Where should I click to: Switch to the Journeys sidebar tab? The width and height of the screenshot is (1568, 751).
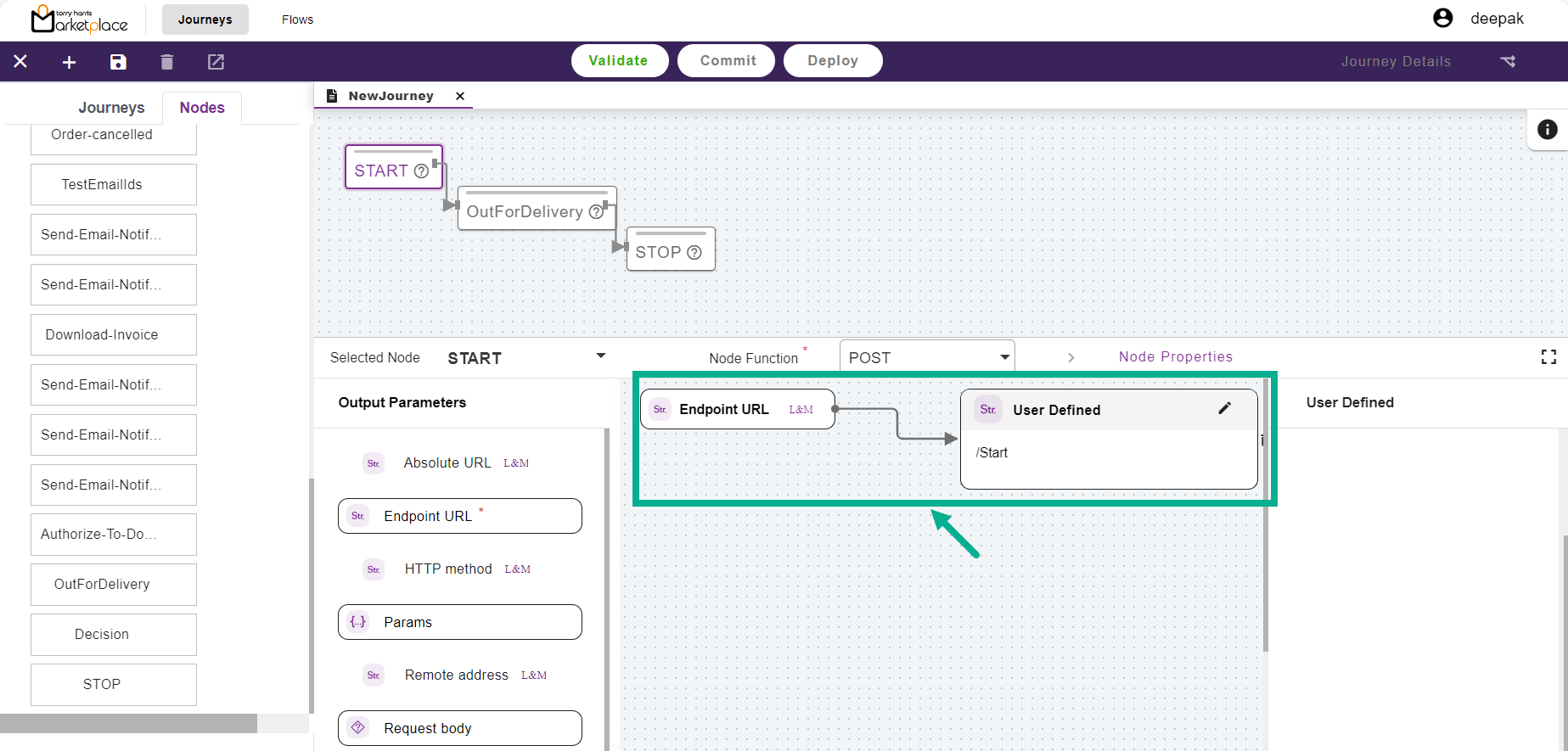pyautogui.click(x=111, y=108)
